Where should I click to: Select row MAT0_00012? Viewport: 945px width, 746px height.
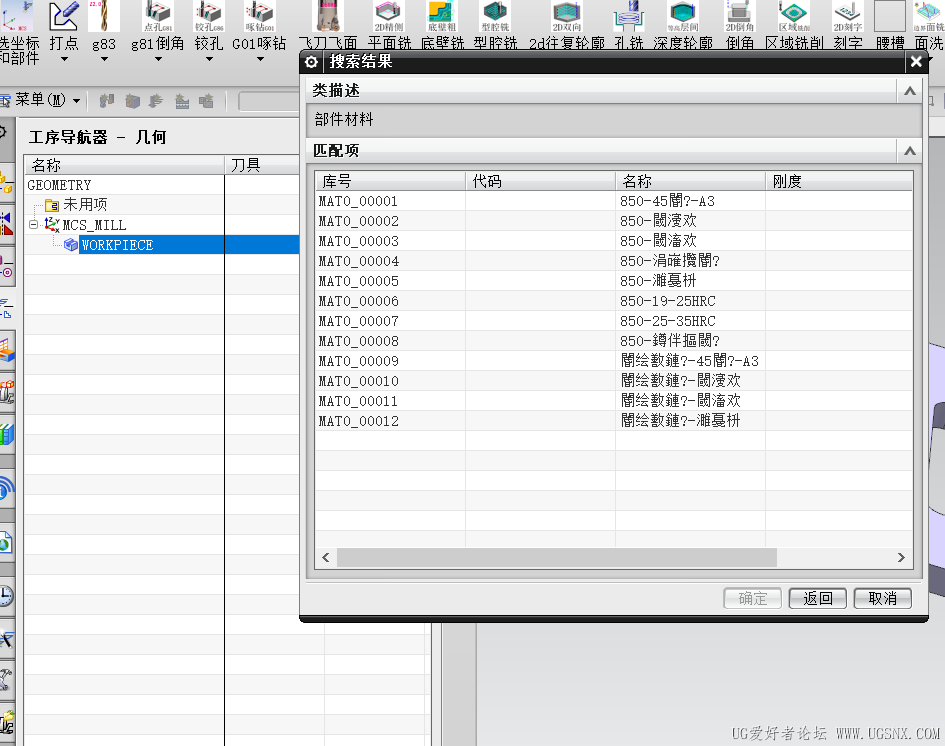(x=614, y=421)
